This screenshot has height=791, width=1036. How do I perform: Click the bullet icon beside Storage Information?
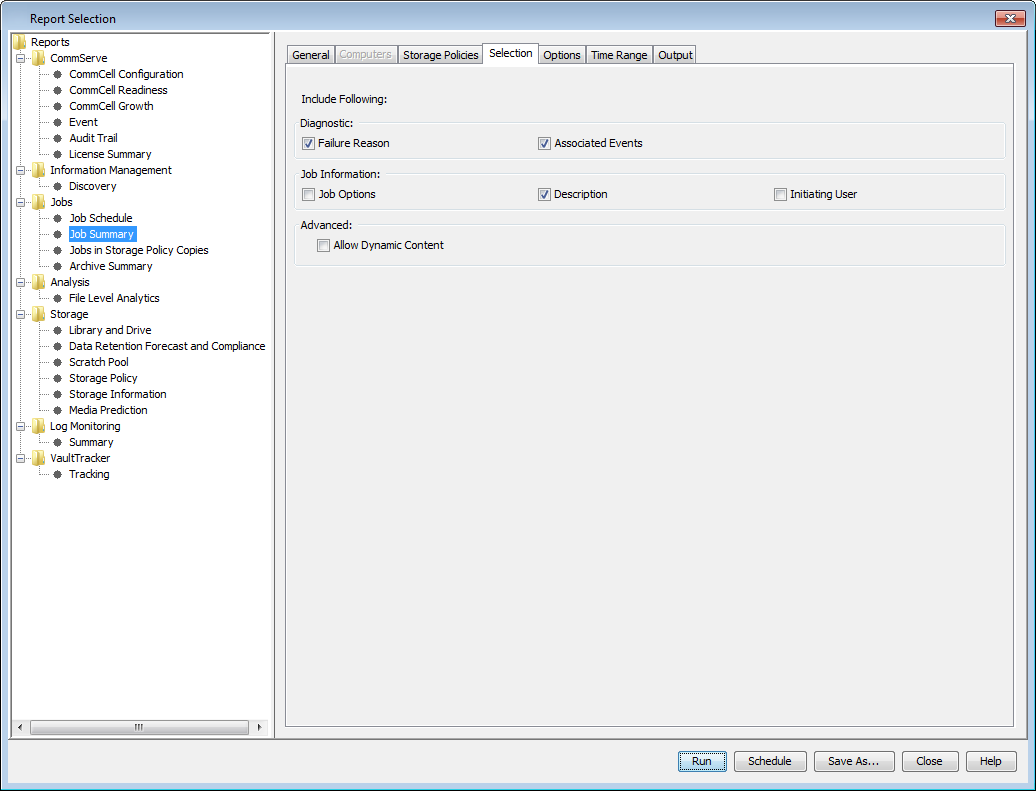pyautogui.click(x=57, y=394)
